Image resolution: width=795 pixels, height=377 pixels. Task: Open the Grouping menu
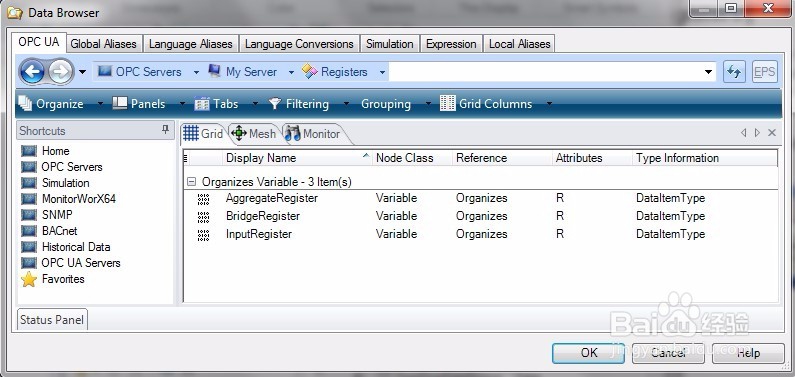click(x=386, y=104)
